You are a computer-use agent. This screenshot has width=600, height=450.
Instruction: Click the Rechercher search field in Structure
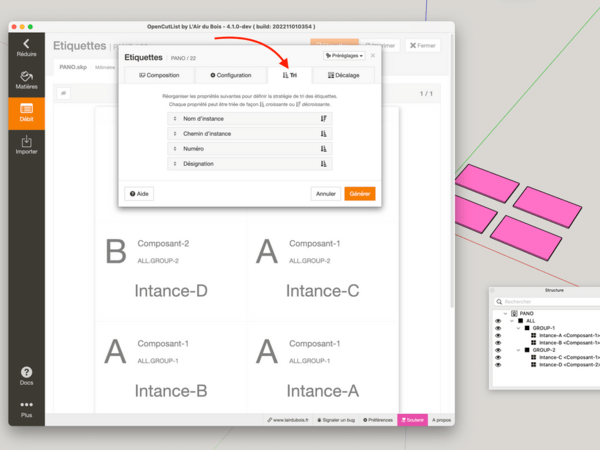click(x=545, y=301)
